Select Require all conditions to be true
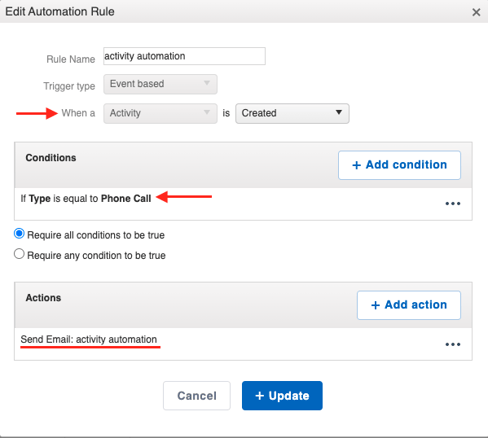Screen dimensions: 488x438 [19, 234]
